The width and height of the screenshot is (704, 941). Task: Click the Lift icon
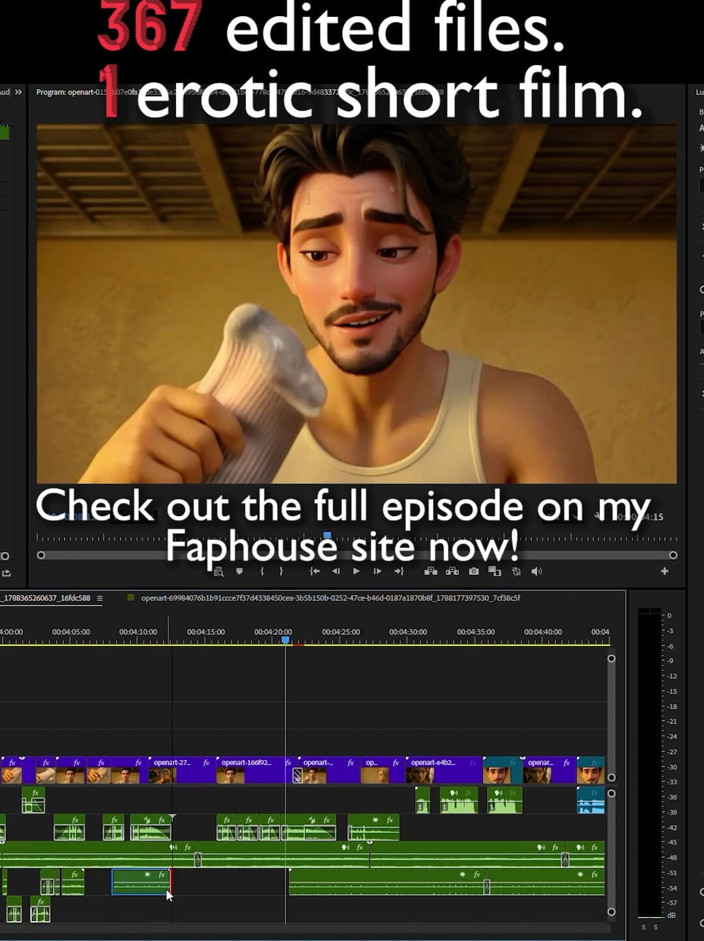click(x=431, y=571)
